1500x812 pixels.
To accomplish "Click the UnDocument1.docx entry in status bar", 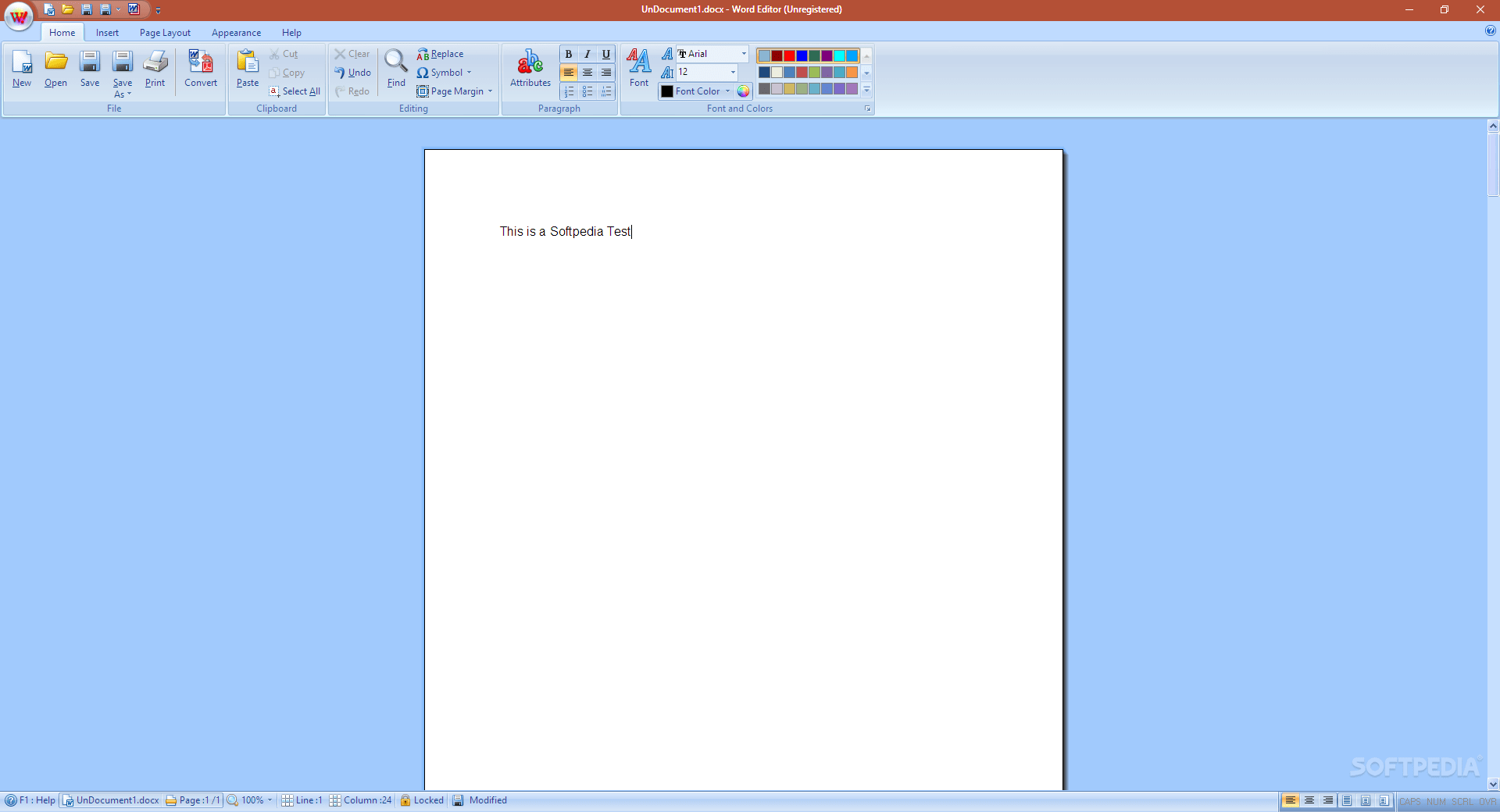I will coord(111,800).
